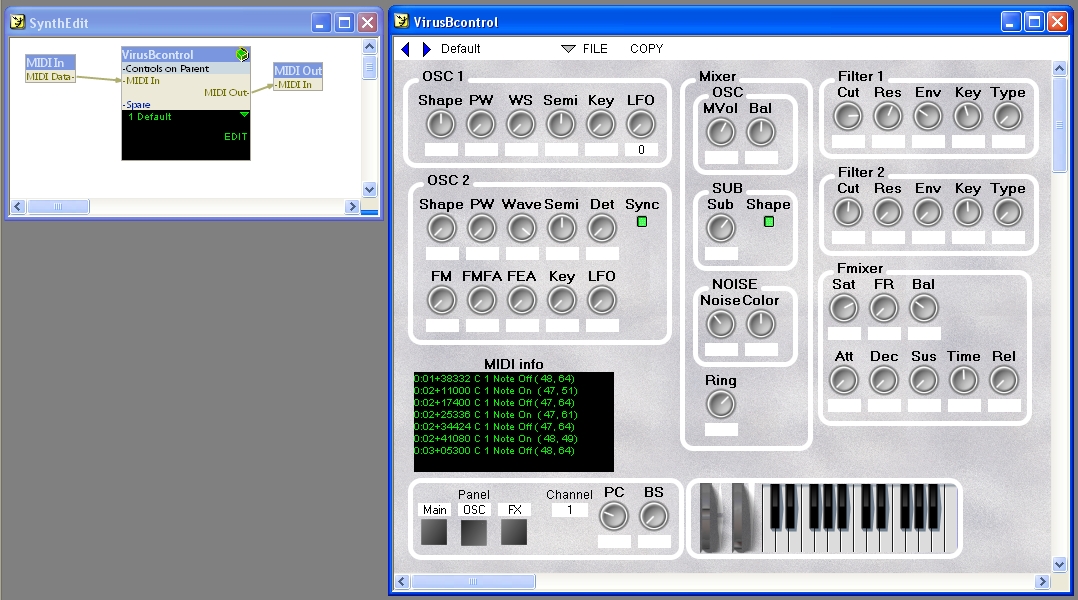Go to the next preset with the right arrow
1078x600 pixels.
coord(426,49)
